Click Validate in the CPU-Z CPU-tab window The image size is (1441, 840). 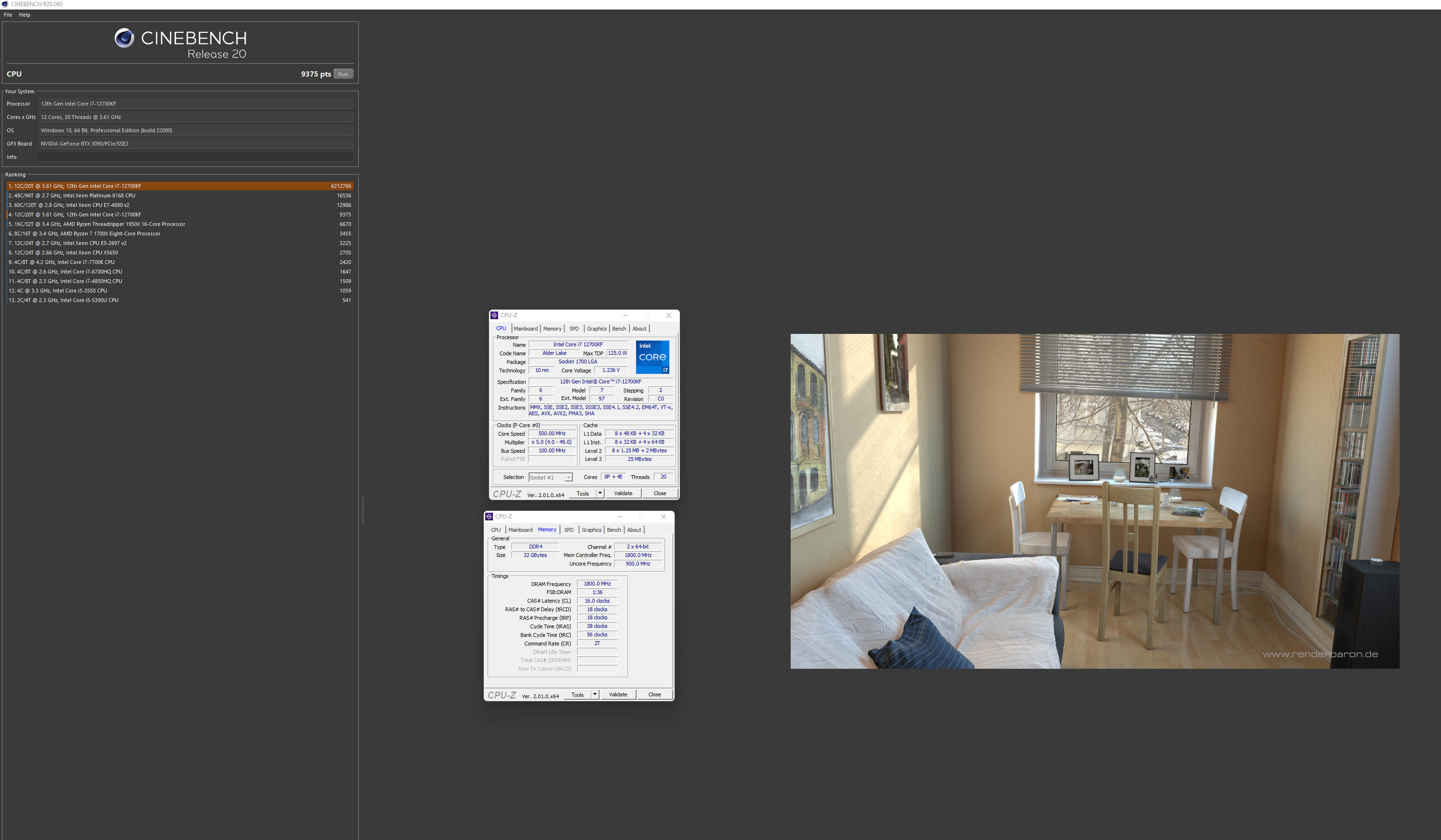[x=623, y=493]
